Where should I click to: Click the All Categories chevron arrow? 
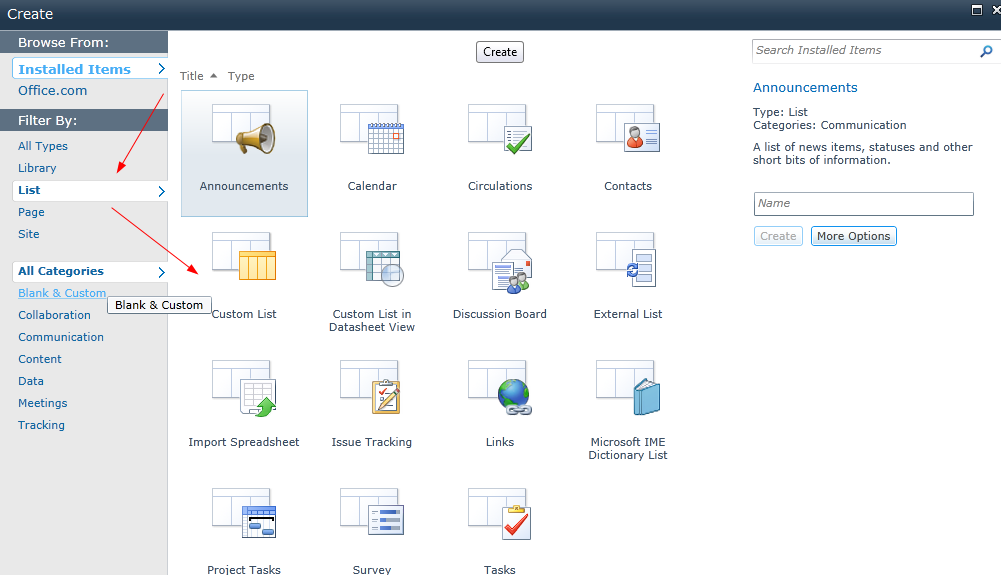click(x=161, y=272)
